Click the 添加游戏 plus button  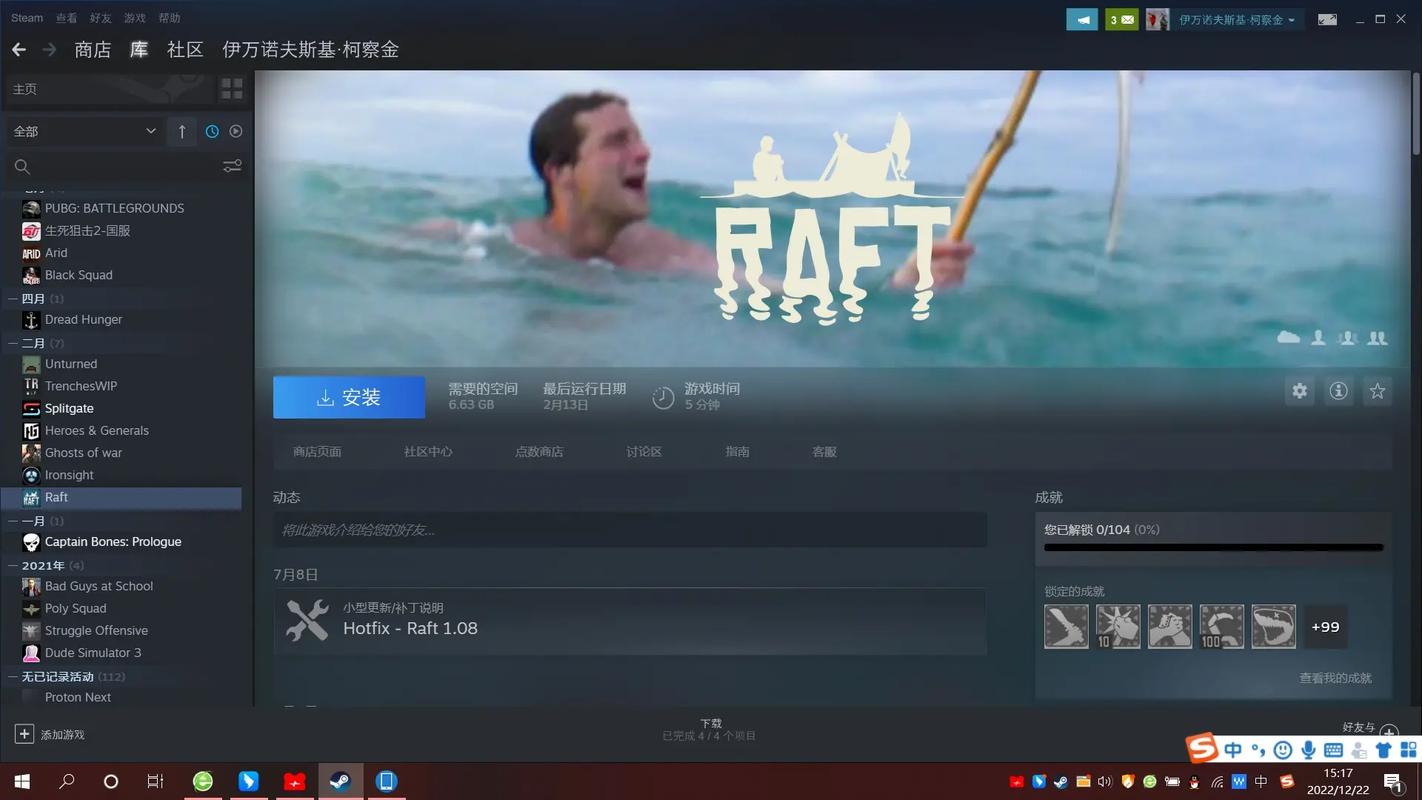tap(24, 734)
